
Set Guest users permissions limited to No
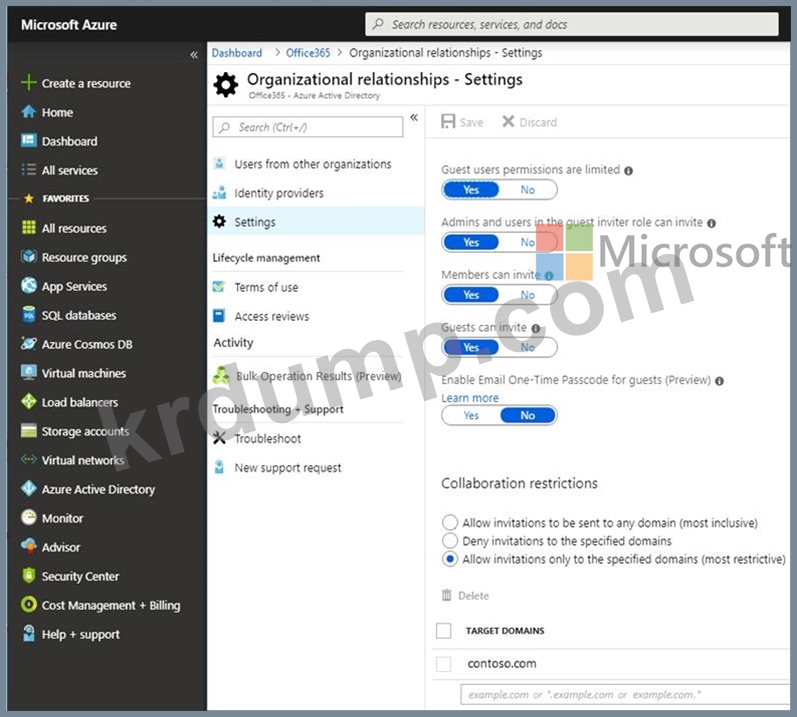[x=528, y=190]
